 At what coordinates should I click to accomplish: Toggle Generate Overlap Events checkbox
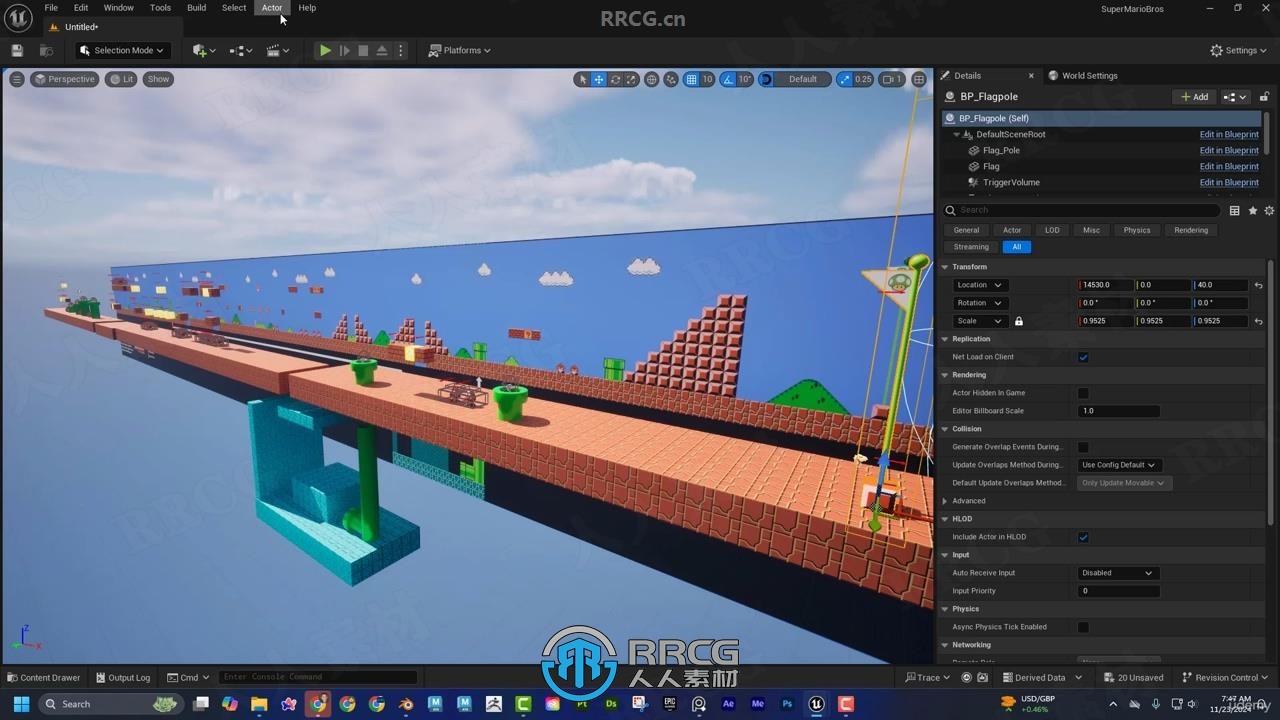pos(1083,447)
